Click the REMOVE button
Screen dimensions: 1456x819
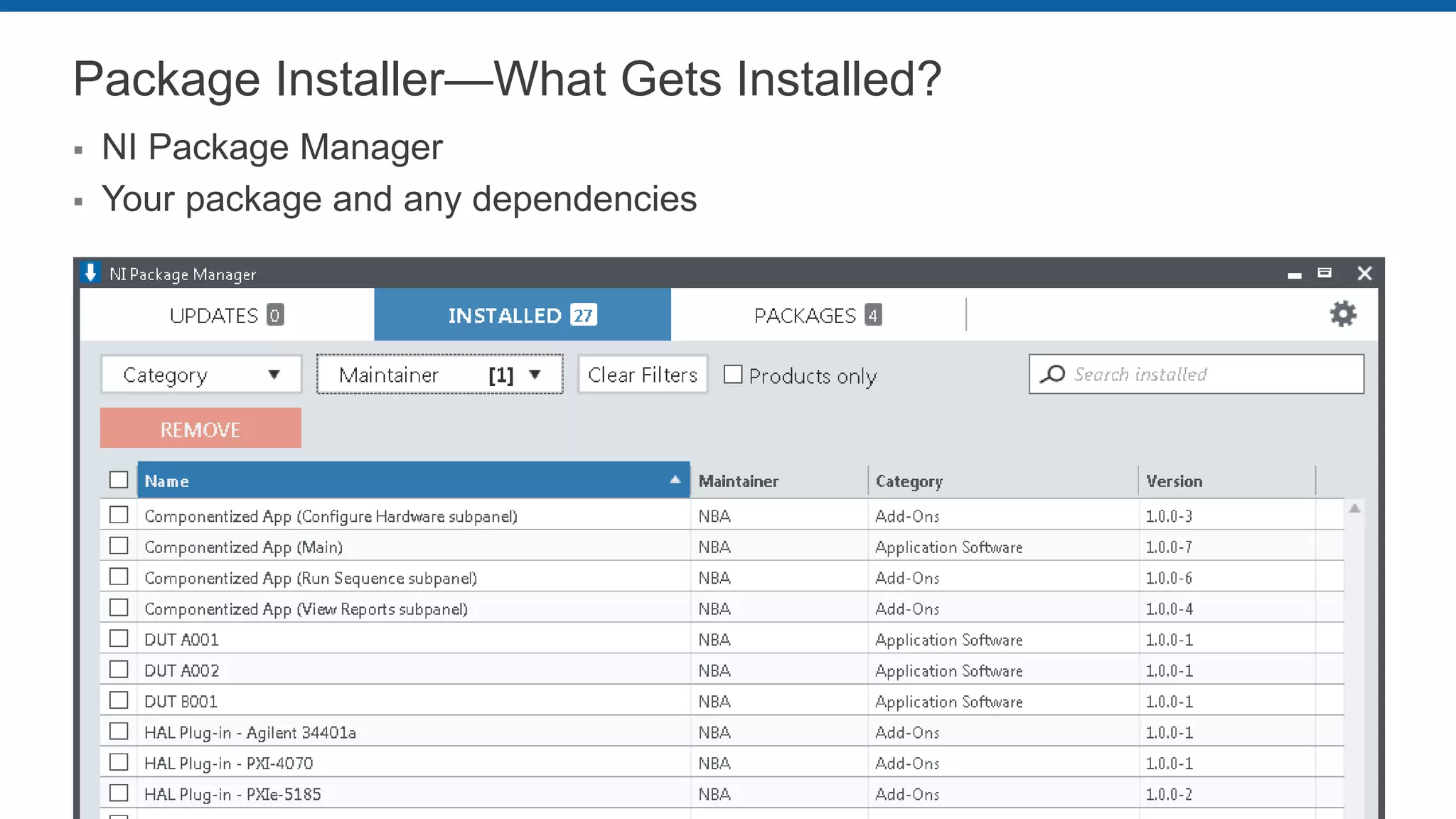pos(200,428)
